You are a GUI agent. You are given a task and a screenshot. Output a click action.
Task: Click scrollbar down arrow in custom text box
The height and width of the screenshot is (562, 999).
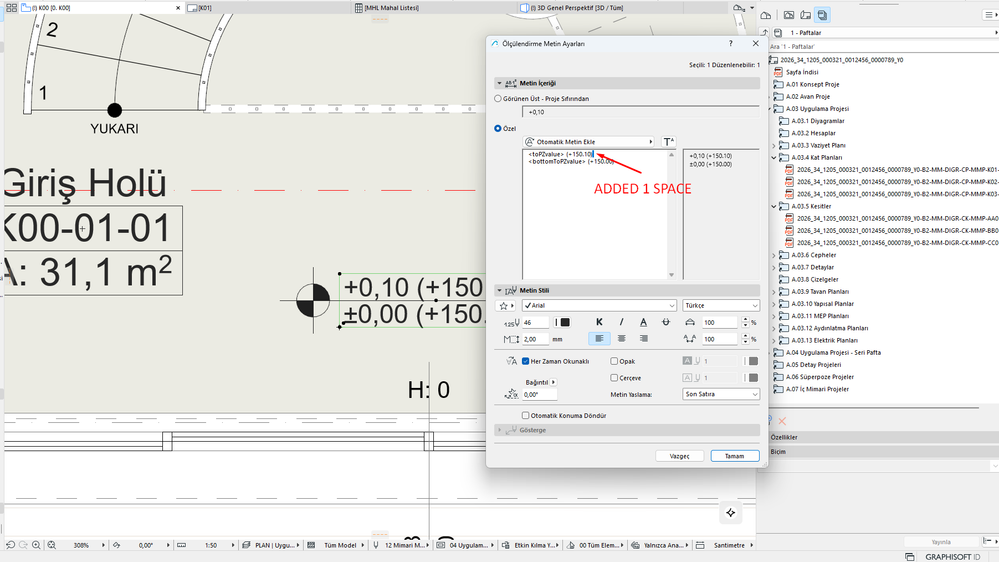672,275
